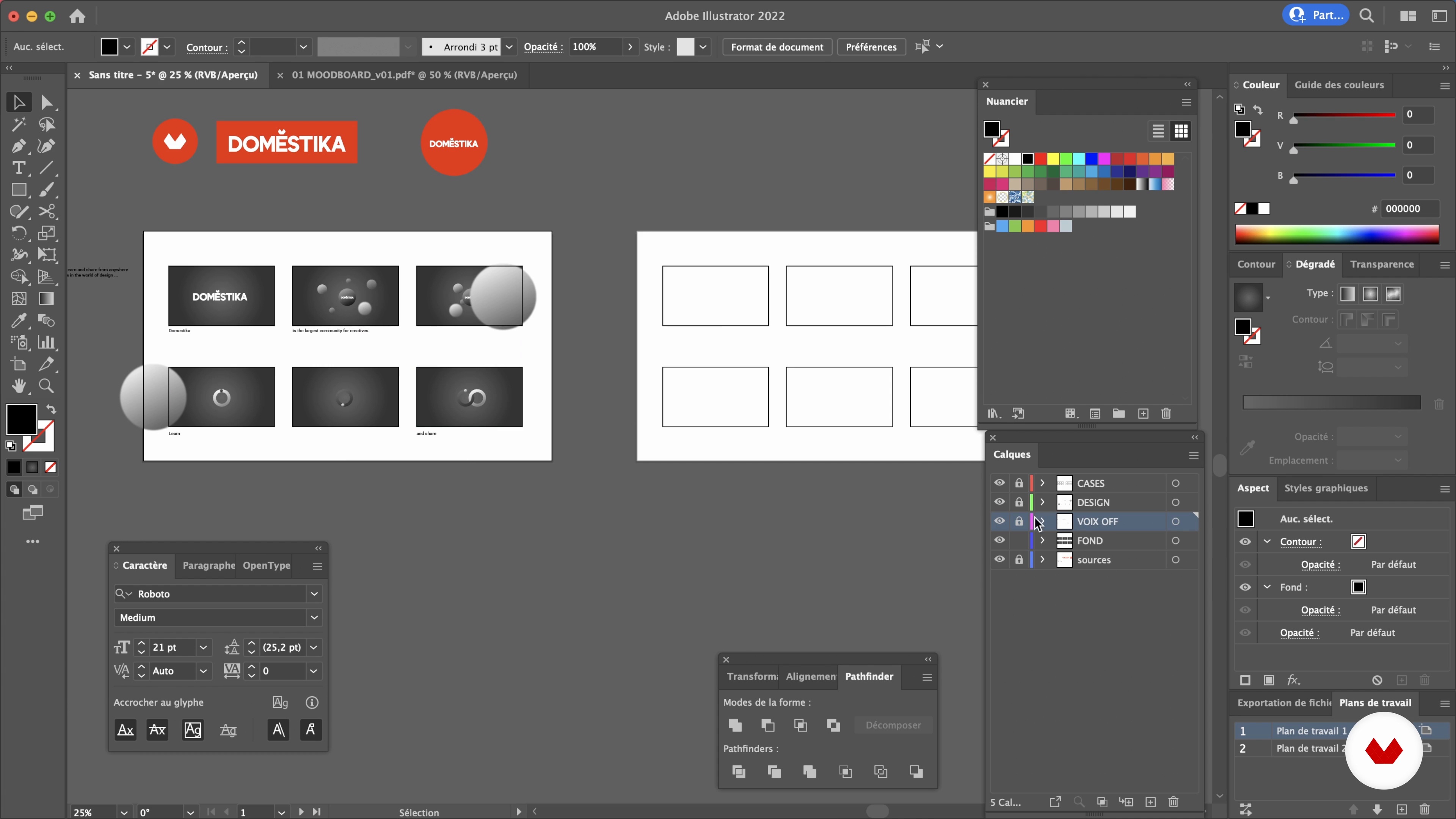Hide the VOIX OFF layer
1456x819 pixels.
(x=999, y=522)
